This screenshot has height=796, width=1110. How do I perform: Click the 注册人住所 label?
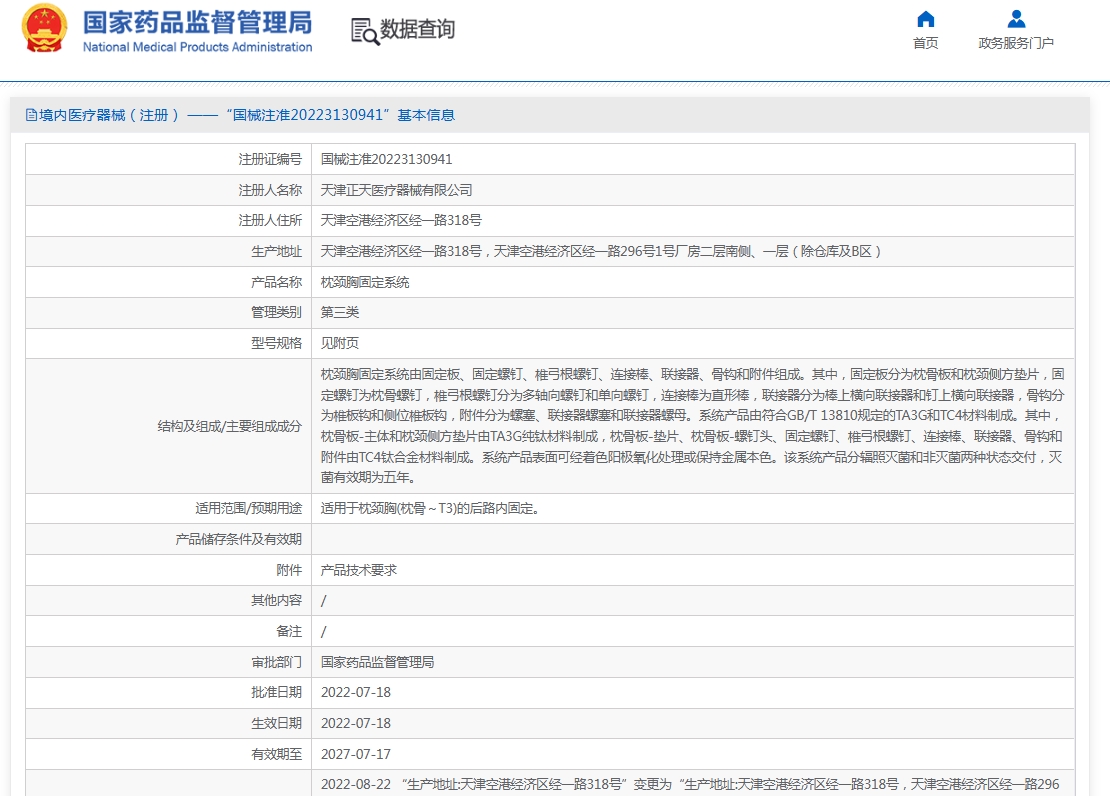click(270, 220)
